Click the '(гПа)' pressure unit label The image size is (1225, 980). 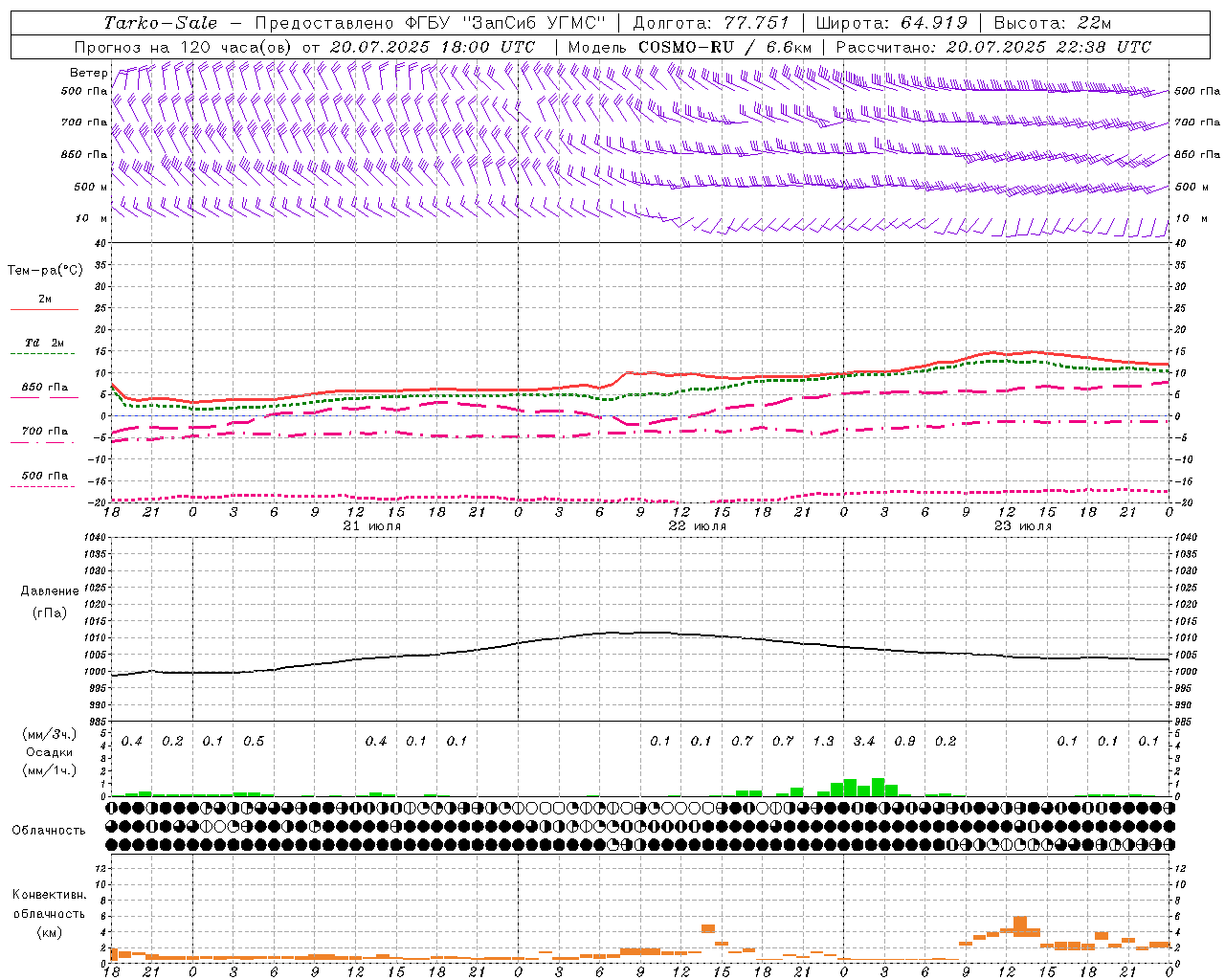coord(50,612)
